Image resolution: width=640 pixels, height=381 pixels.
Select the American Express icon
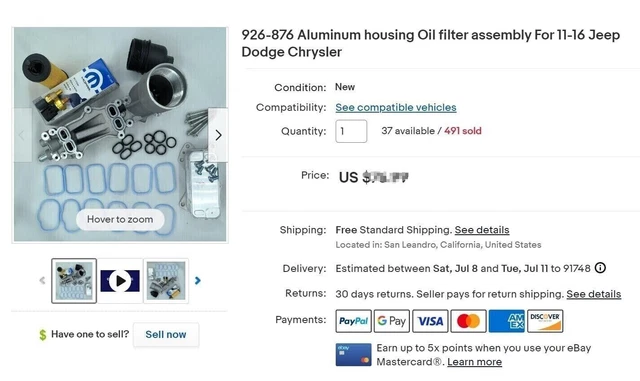point(507,321)
